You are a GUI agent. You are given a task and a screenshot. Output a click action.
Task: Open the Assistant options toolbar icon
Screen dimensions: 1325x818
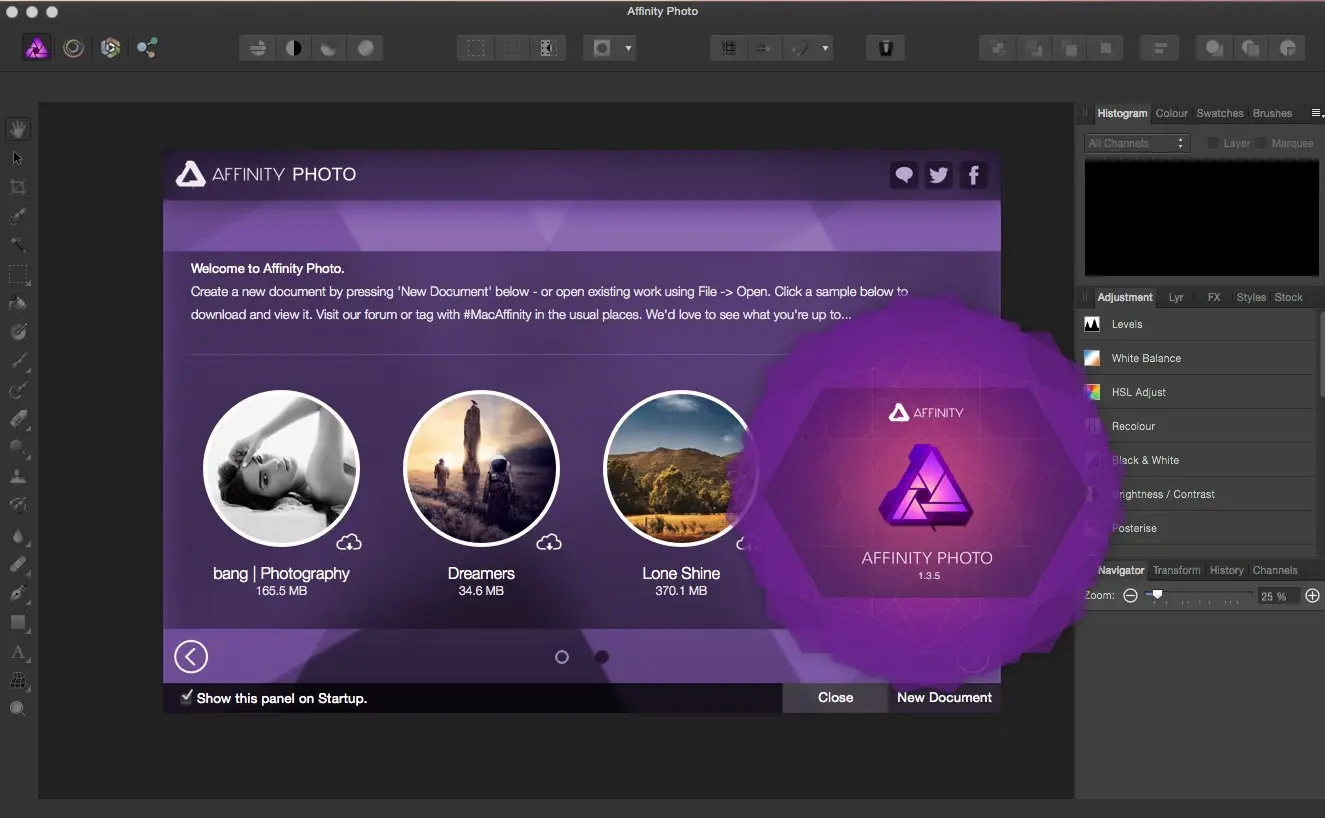pyautogui.click(x=885, y=47)
